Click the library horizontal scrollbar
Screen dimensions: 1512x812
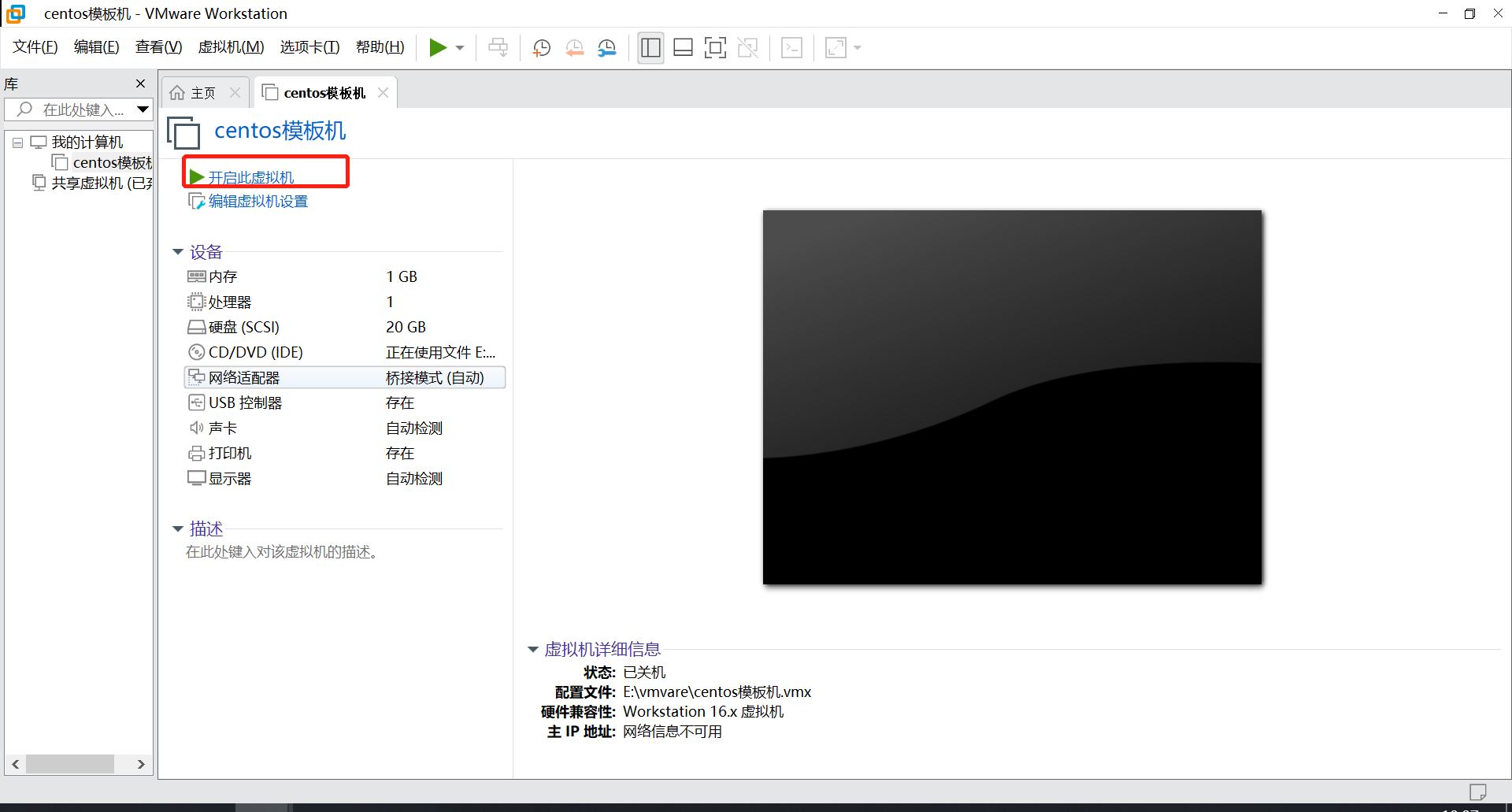pos(70,764)
